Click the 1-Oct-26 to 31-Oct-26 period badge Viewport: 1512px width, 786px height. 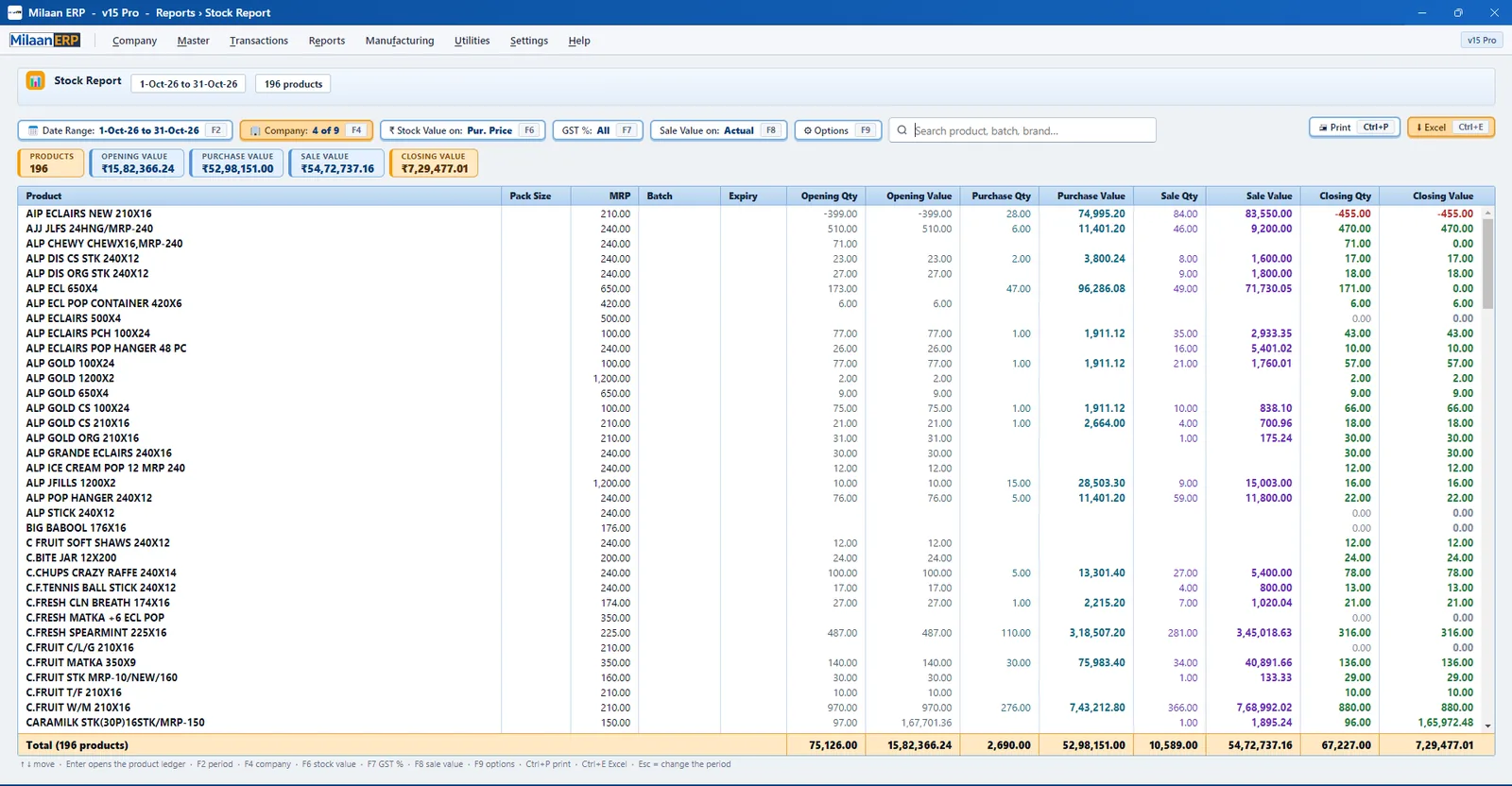coord(188,84)
